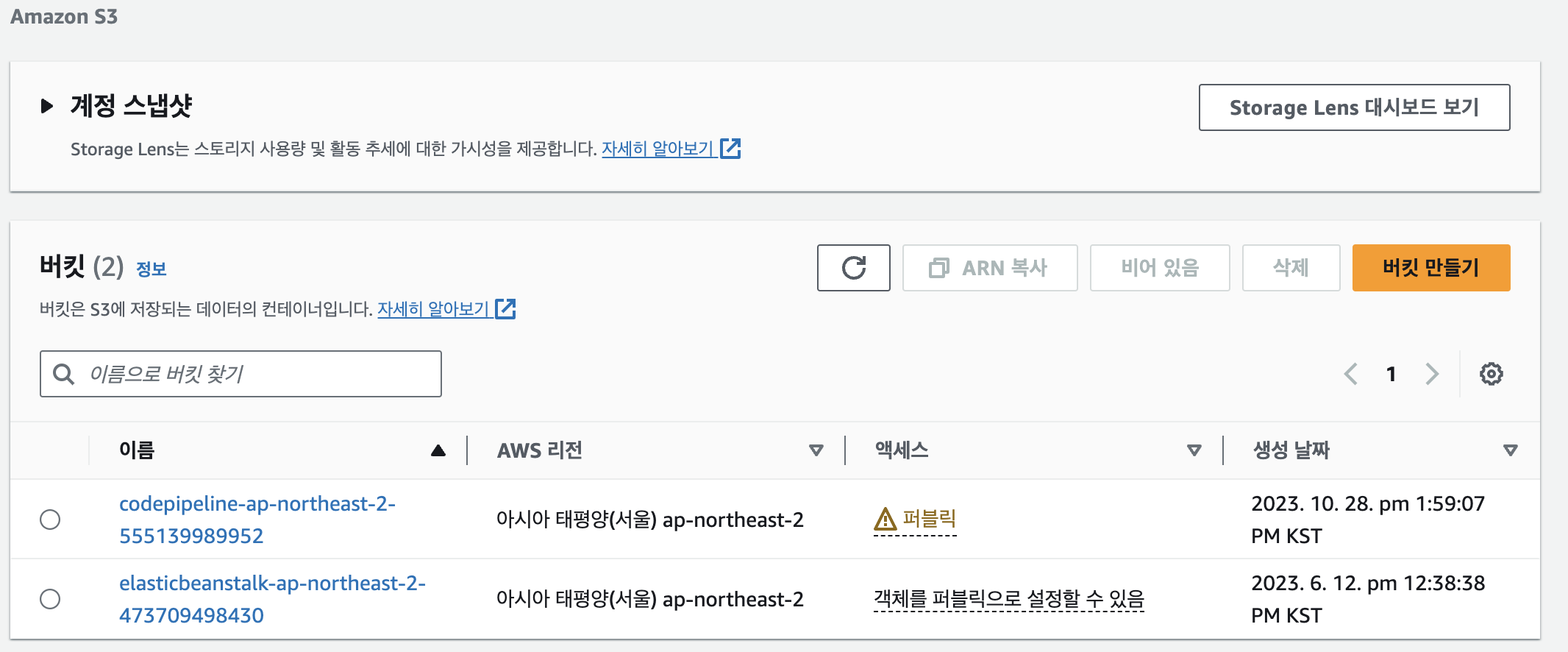The image size is (1568, 652).
Task: Open the AWS 리전 filter dropdown
Action: coord(815,450)
